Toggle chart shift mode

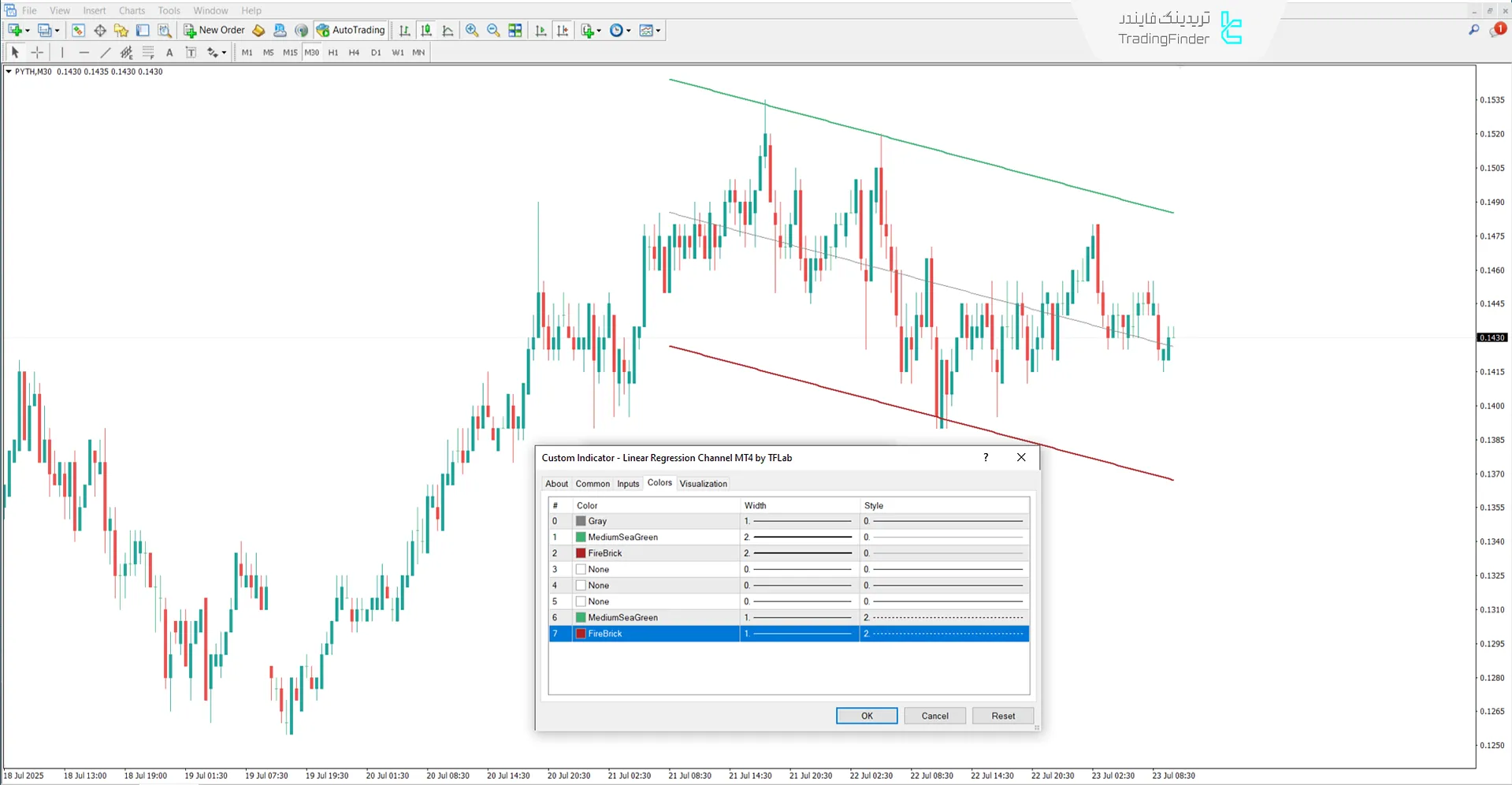tap(563, 30)
